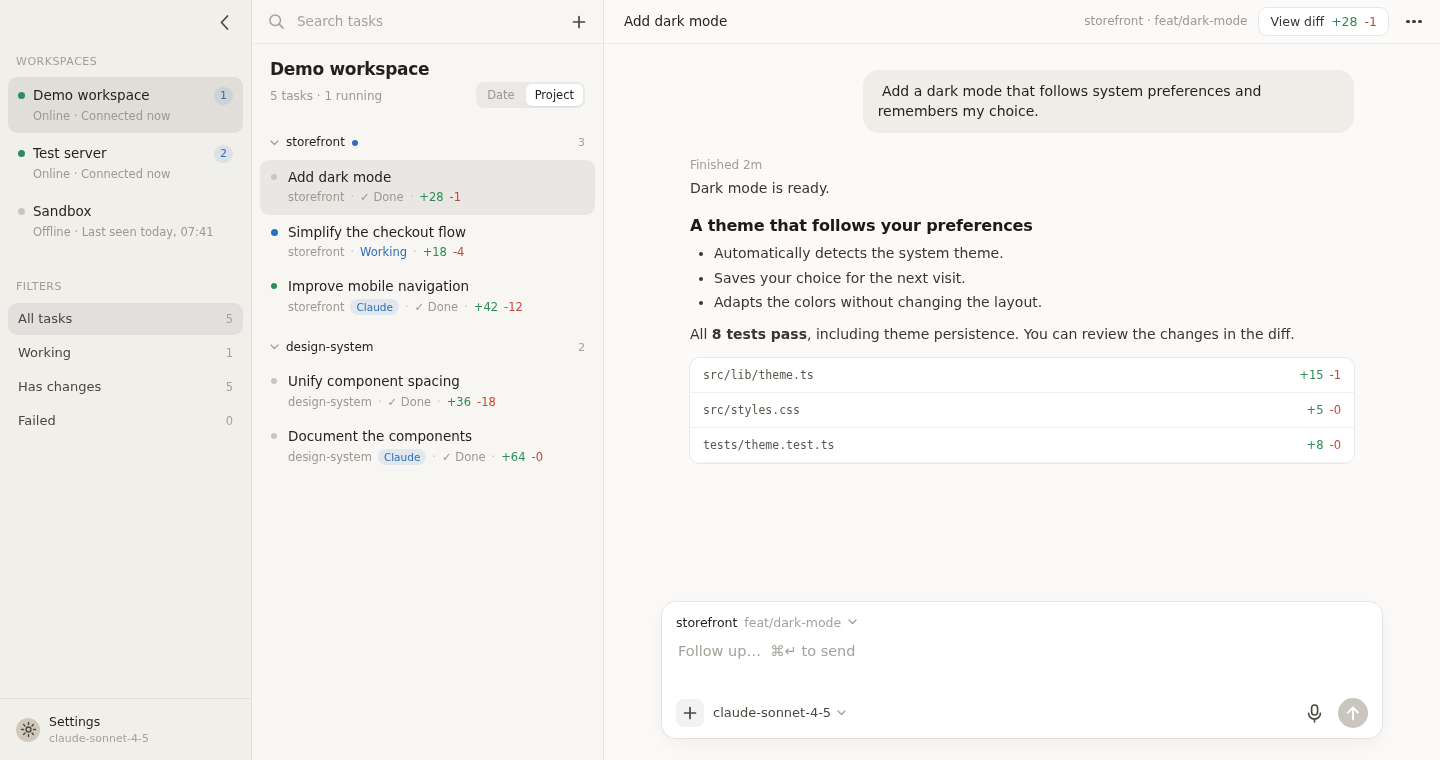Screen dimensions: 1440x760
Task: Click the storefront · feat/dark-mode header label
Action: point(1165,21)
